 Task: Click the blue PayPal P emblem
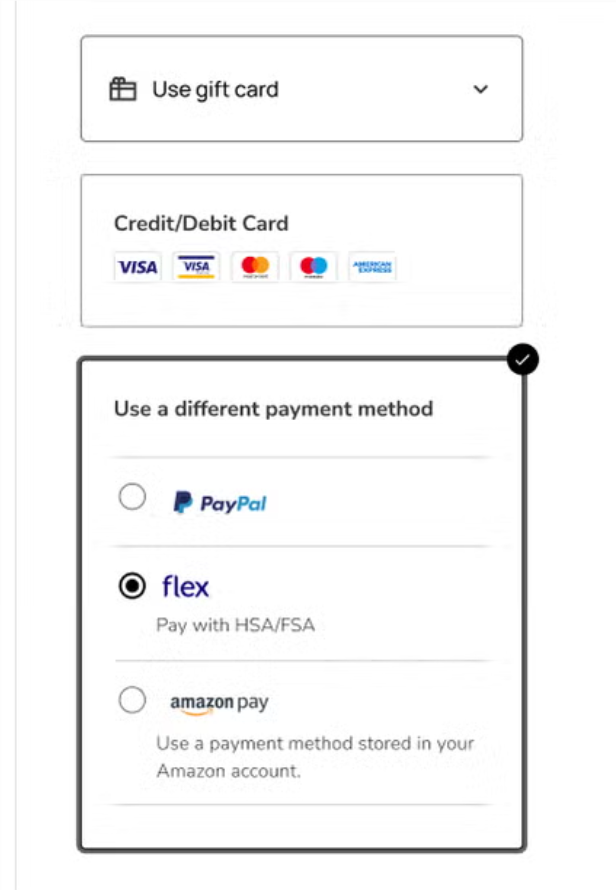183,502
